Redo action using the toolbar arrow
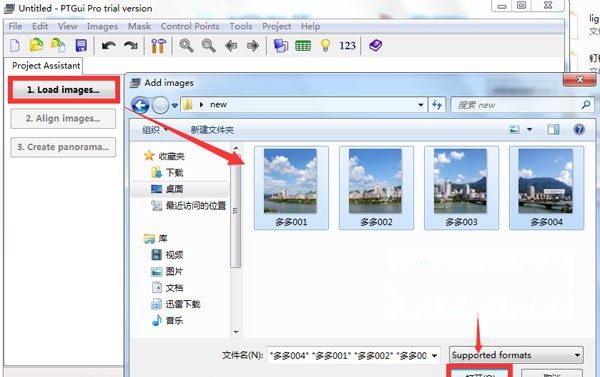 click(x=131, y=46)
